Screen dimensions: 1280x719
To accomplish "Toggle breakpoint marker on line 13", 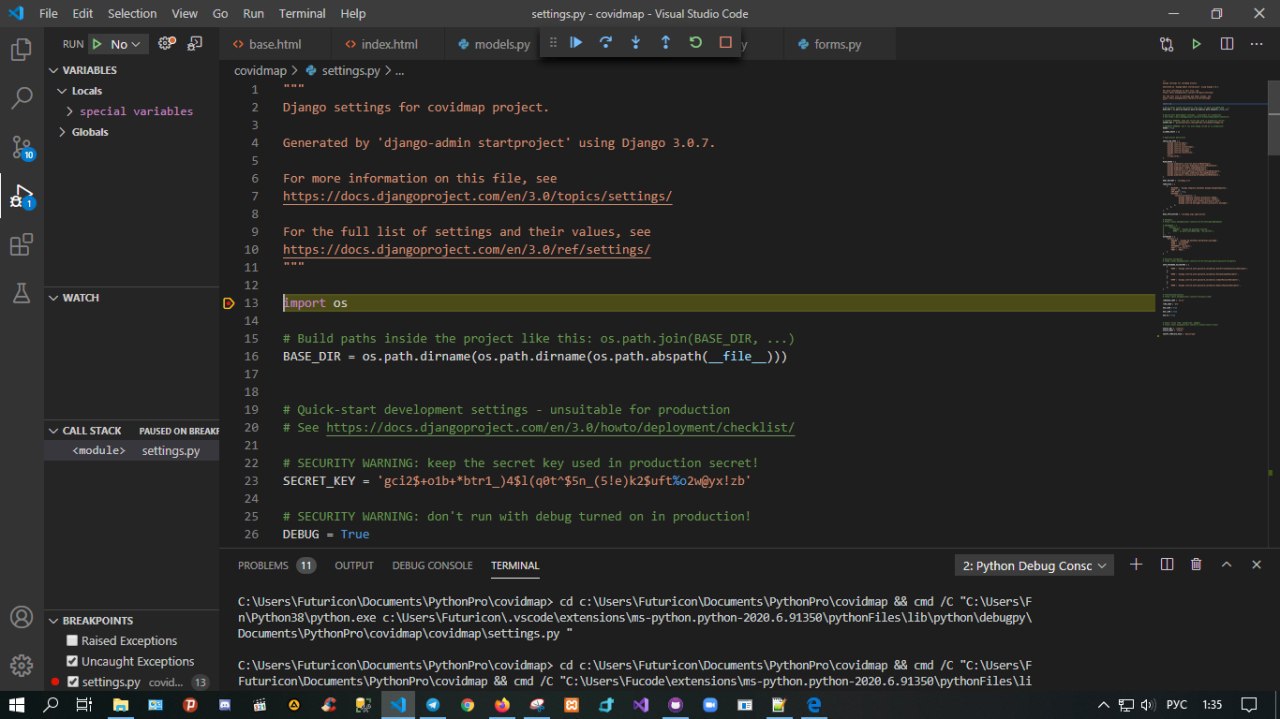I will (229, 303).
